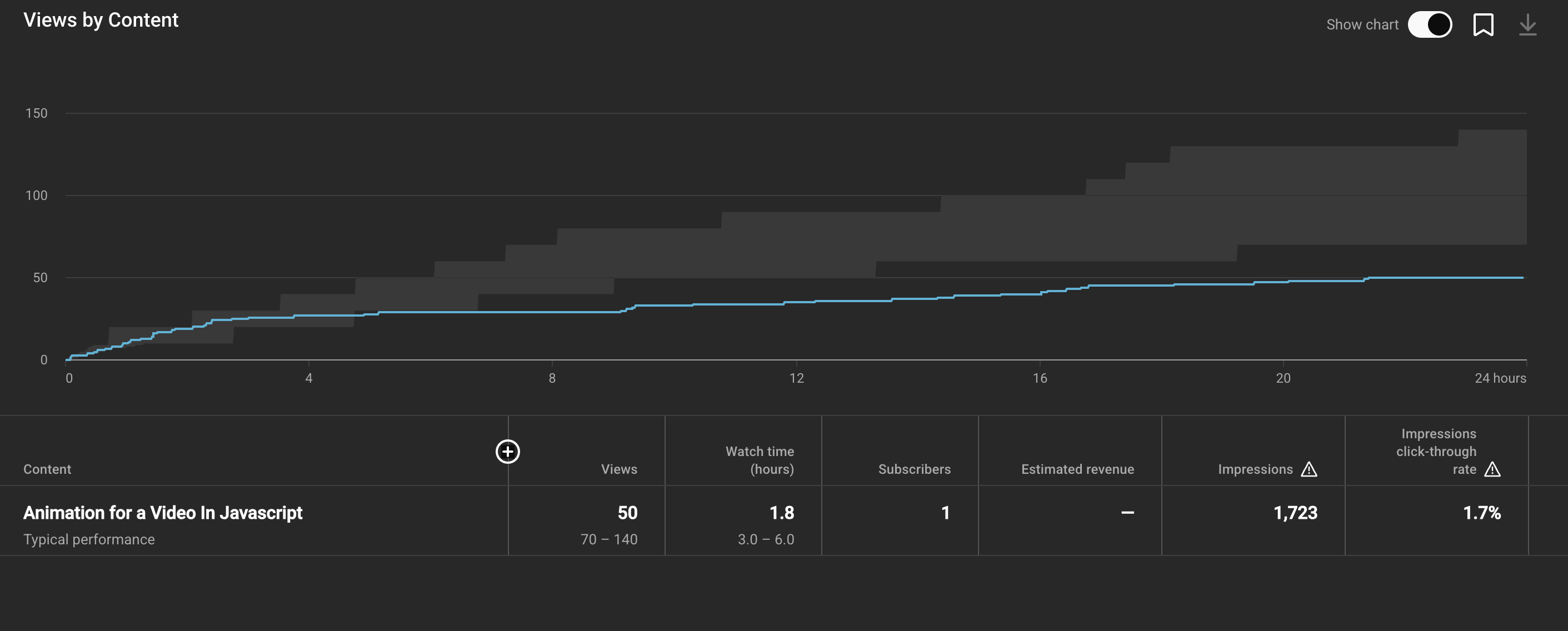Click the 1,723 impressions value

click(1294, 513)
